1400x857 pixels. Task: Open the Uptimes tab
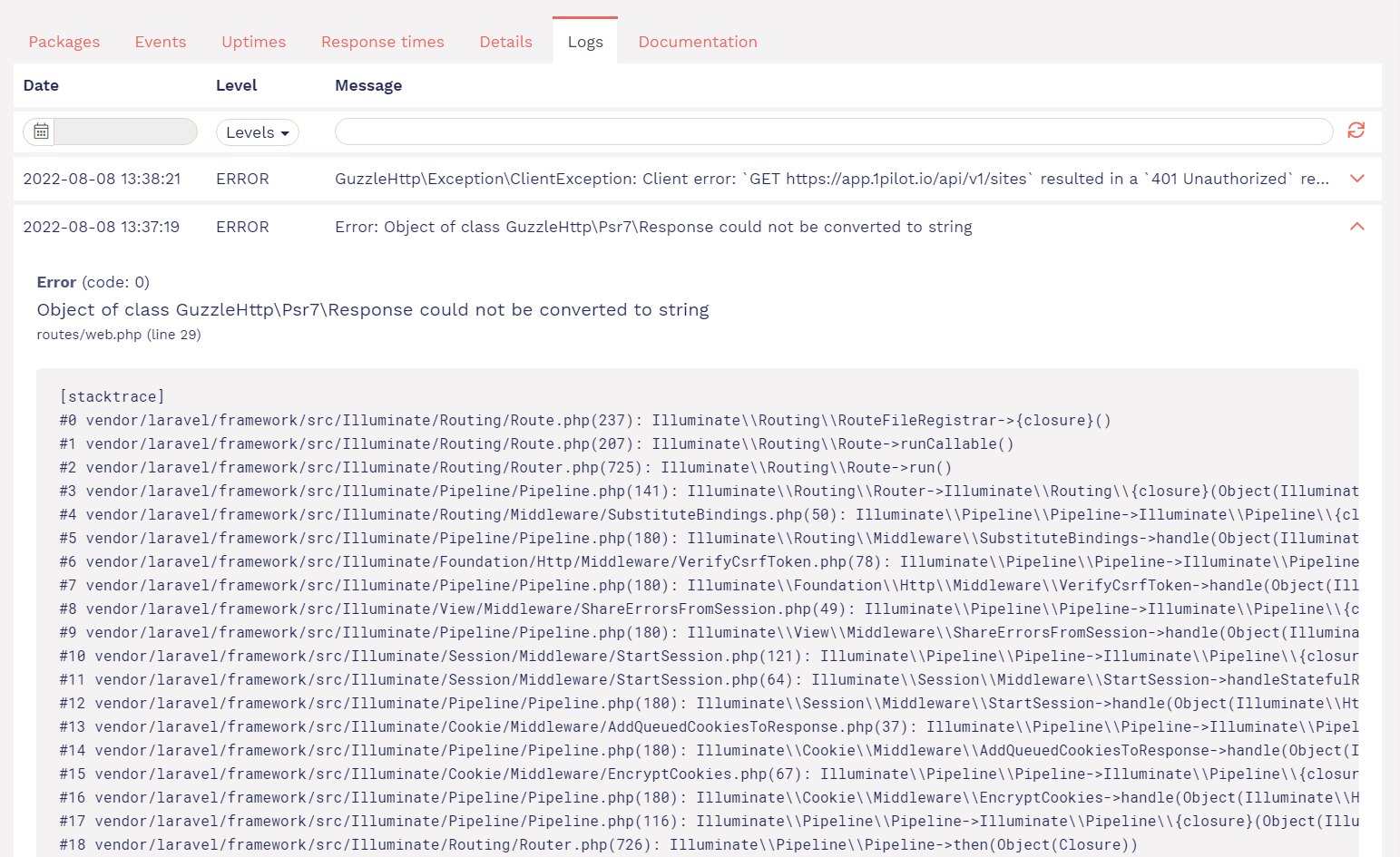[254, 42]
